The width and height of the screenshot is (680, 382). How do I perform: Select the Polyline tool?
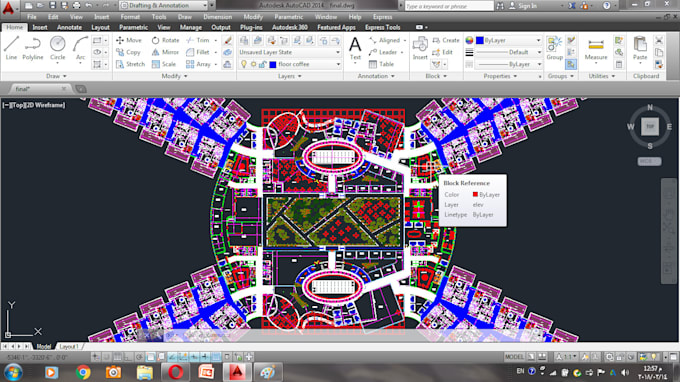(x=33, y=48)
